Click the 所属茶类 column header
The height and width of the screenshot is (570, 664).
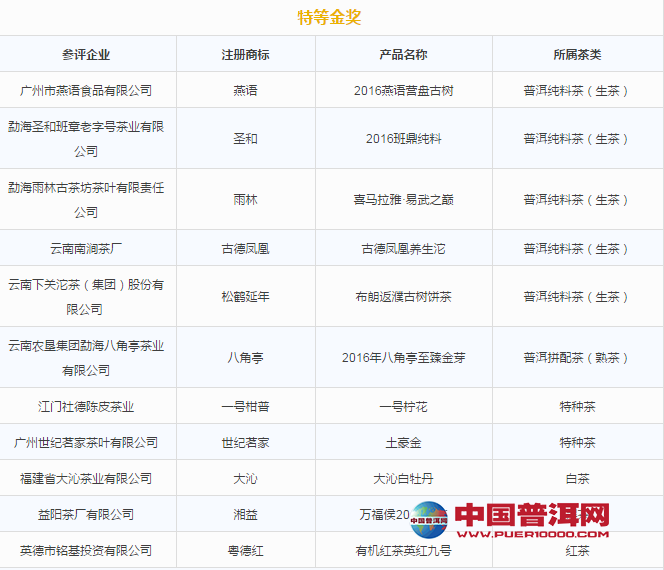[577, 54]
